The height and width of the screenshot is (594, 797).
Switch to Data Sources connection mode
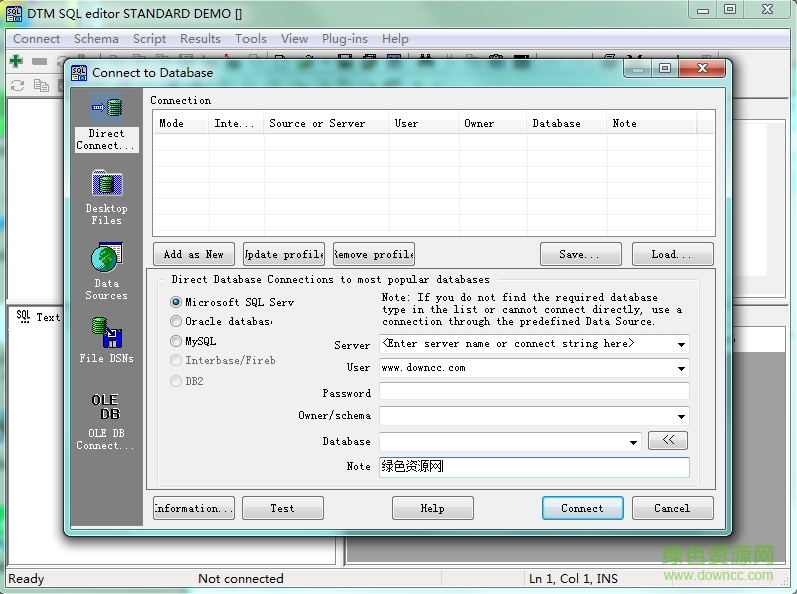click(x=107, y=272)
